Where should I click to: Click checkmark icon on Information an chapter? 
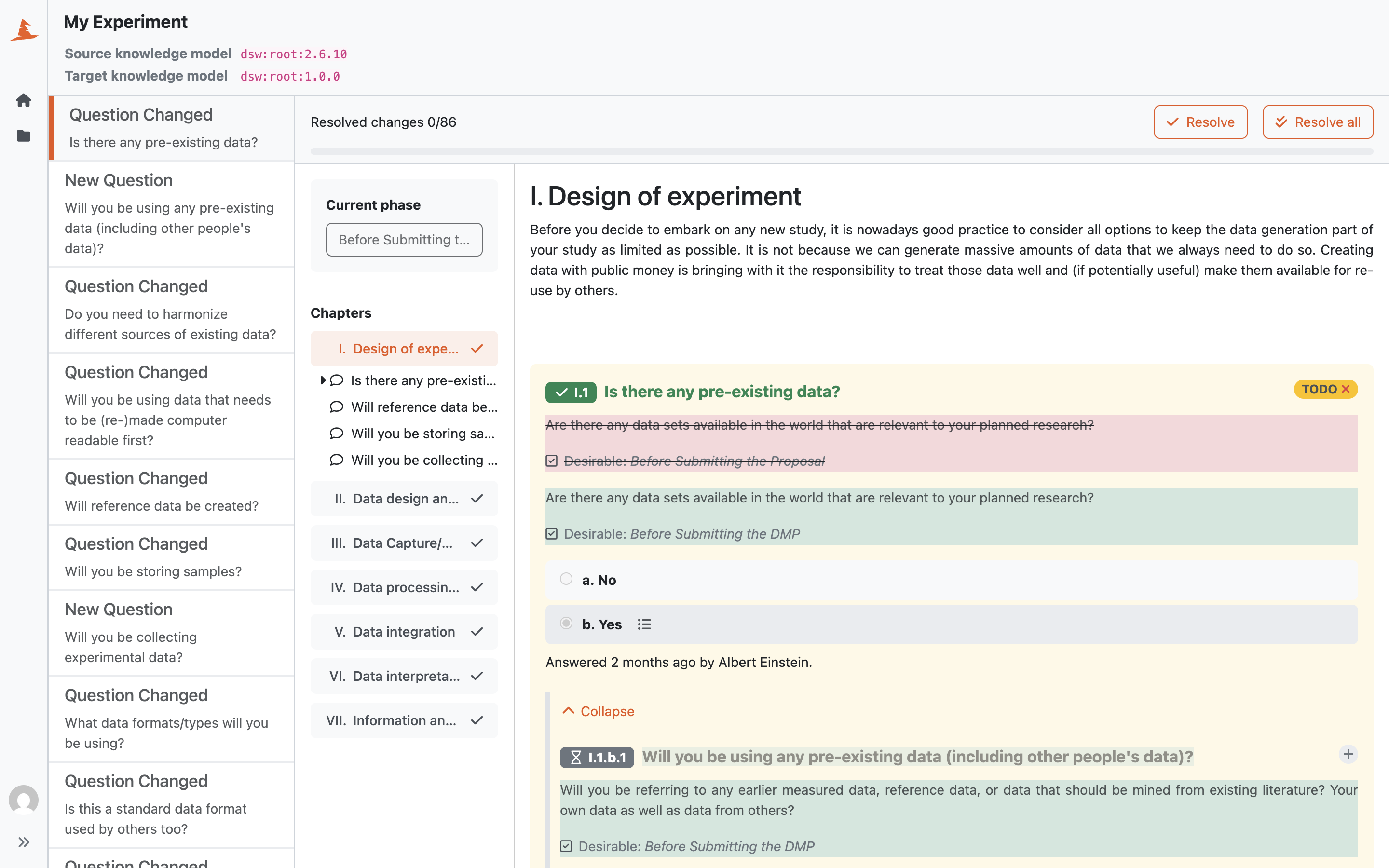477,720
